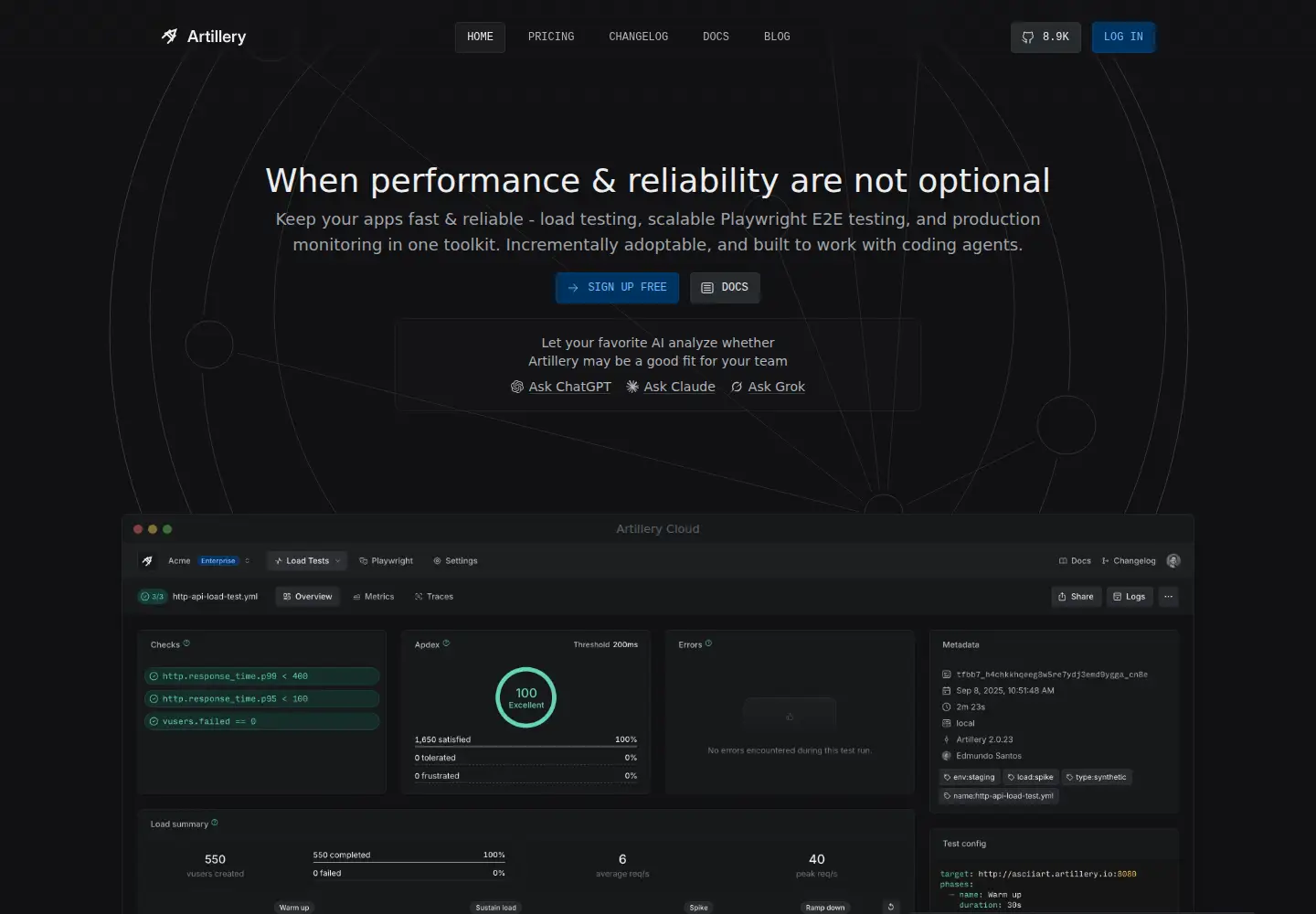The image size is (1316, 914).
Task: Click the user avatar in Artillery Cloud
Action: (1173, 561)
